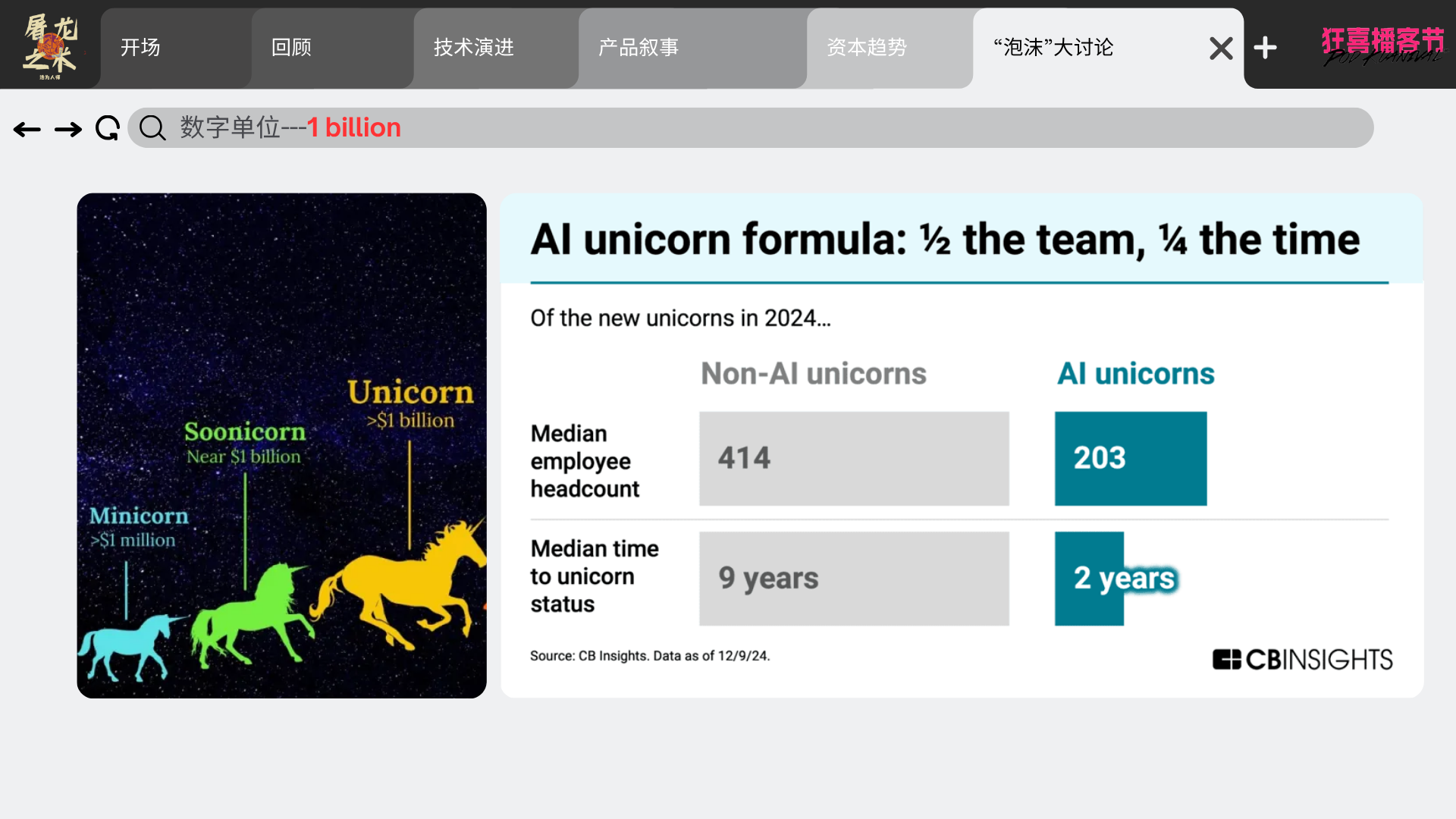Open the 技术演进 tab

(474, 48)
